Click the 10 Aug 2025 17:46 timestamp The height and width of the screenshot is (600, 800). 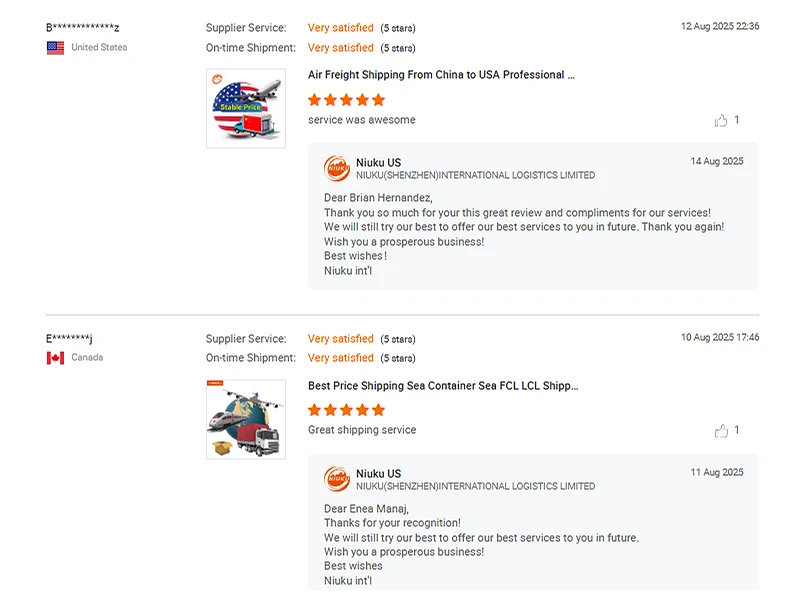pyautogui.click(x=720, y=337)
